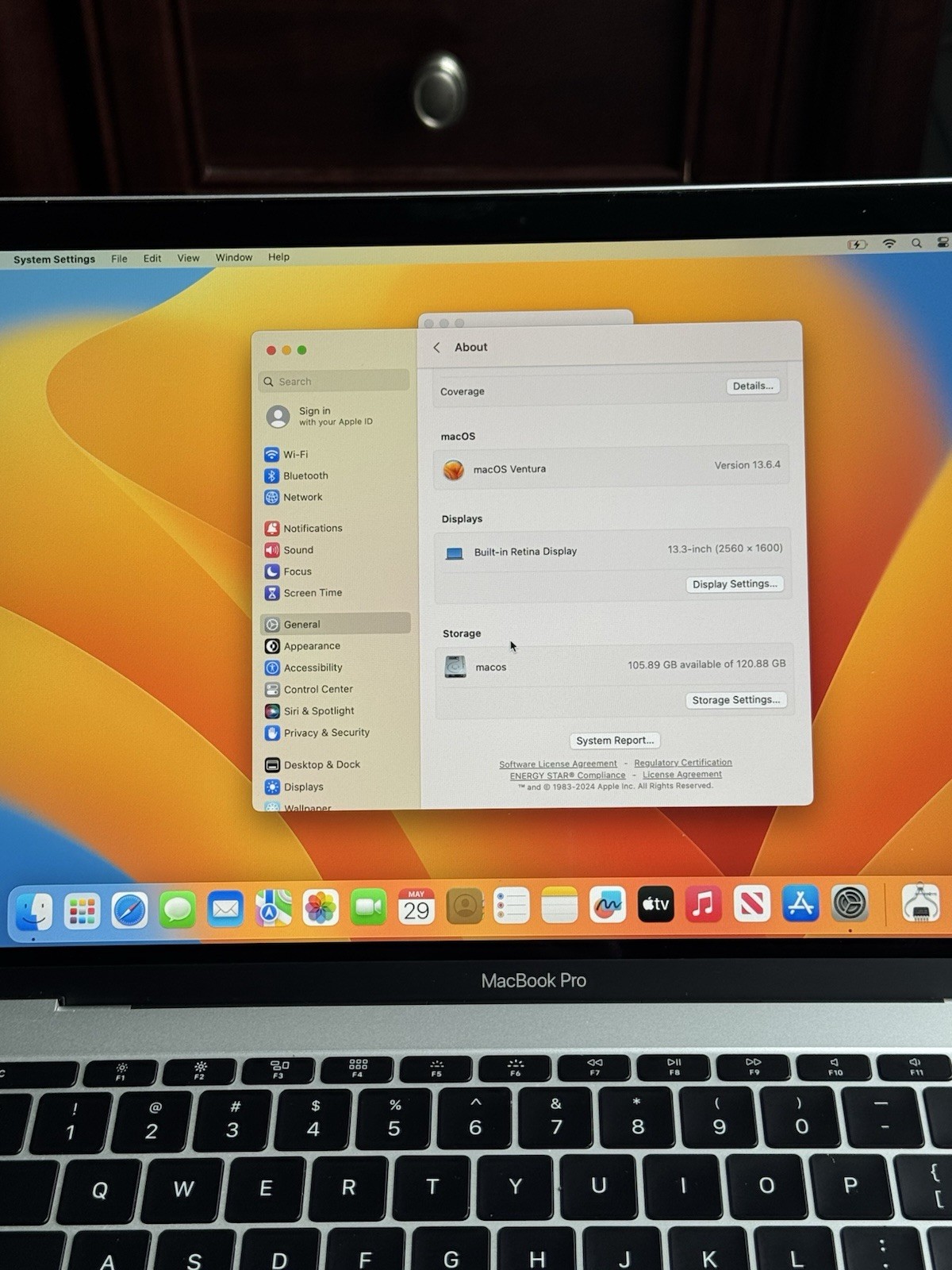Open Messages app in the Dock

pyautogui.click(x=178, y=910)
